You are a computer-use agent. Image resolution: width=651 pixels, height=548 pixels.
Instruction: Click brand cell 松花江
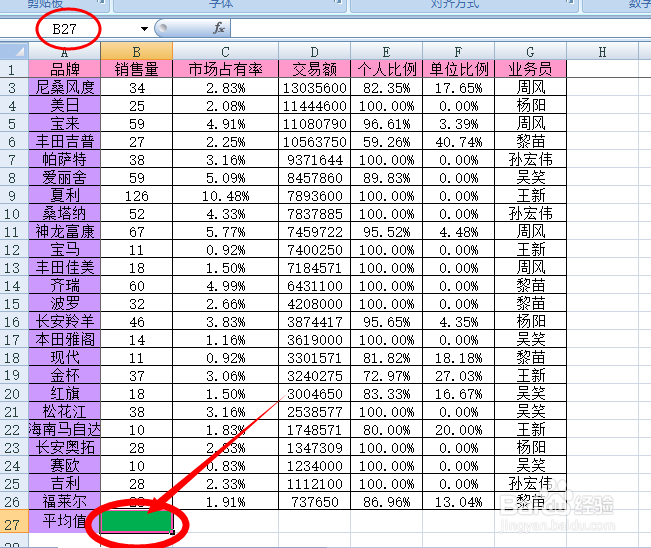pyautogui.click(x=64, y=412)
